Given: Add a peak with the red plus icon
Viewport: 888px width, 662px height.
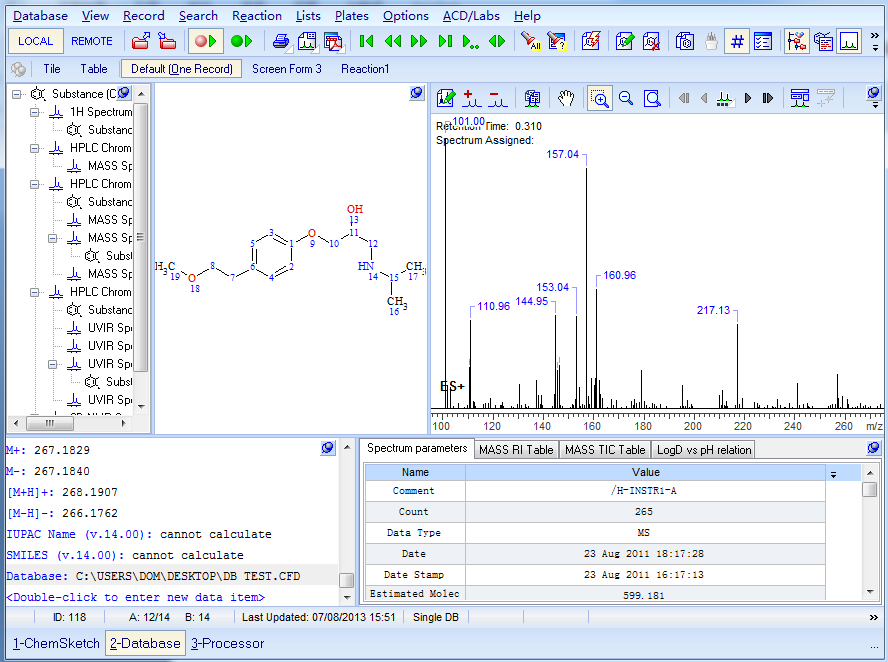Looking at the screenshot, I should point(471,98).
